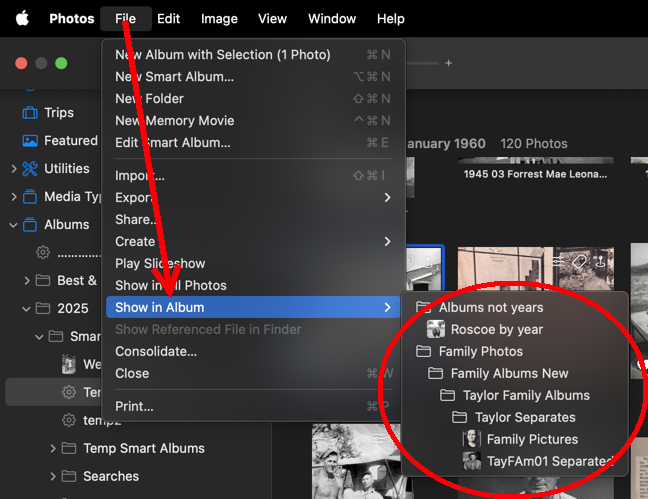Click the 120 Photos count label

[534, 143]
